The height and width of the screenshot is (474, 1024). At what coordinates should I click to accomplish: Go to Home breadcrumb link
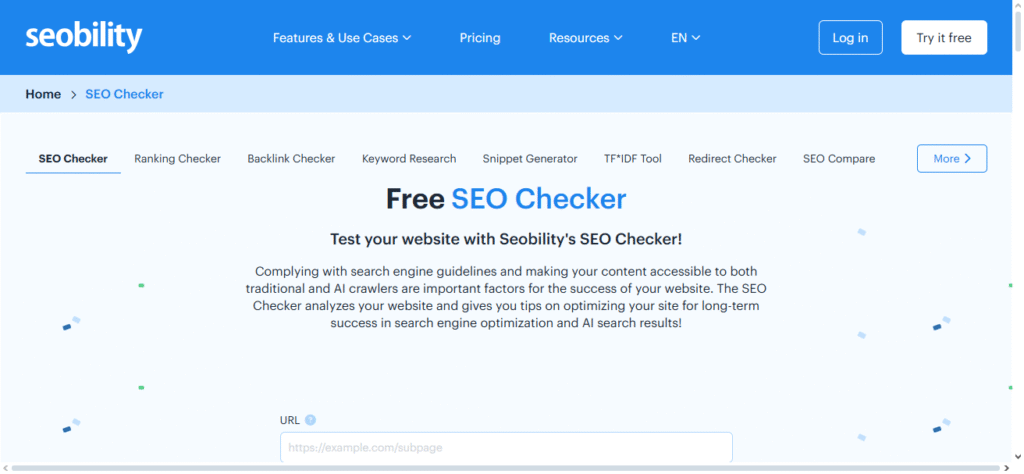click(x=43, y=95)
